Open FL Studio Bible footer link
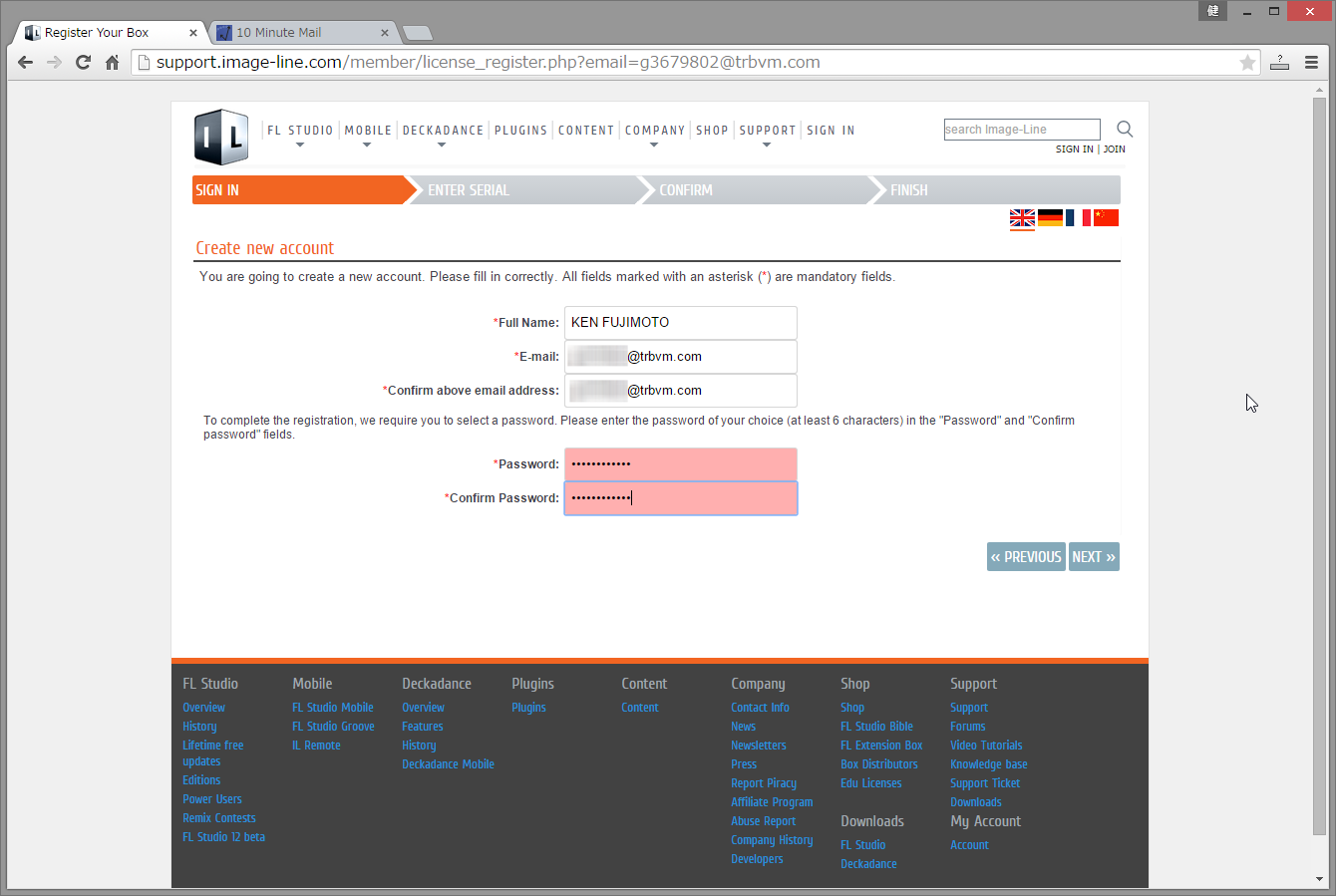 876,727
